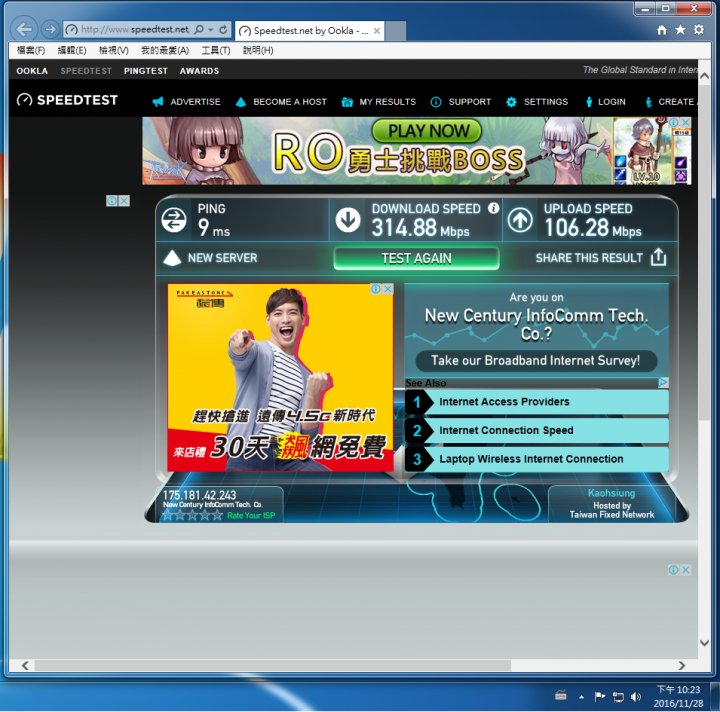720x712 pixels.
Task: Click the download speed arrow icon
Action: (x=348, y=219)
